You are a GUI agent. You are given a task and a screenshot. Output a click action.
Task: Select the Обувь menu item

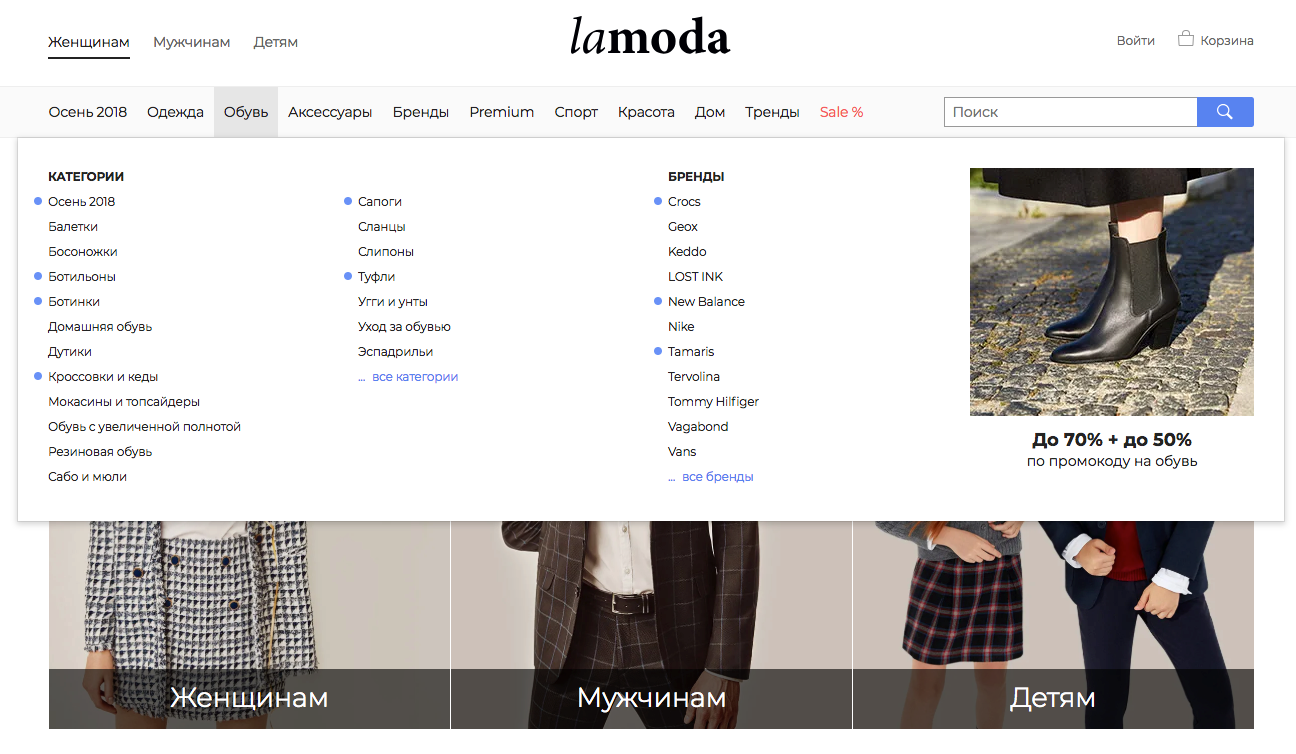pos(246,112)
